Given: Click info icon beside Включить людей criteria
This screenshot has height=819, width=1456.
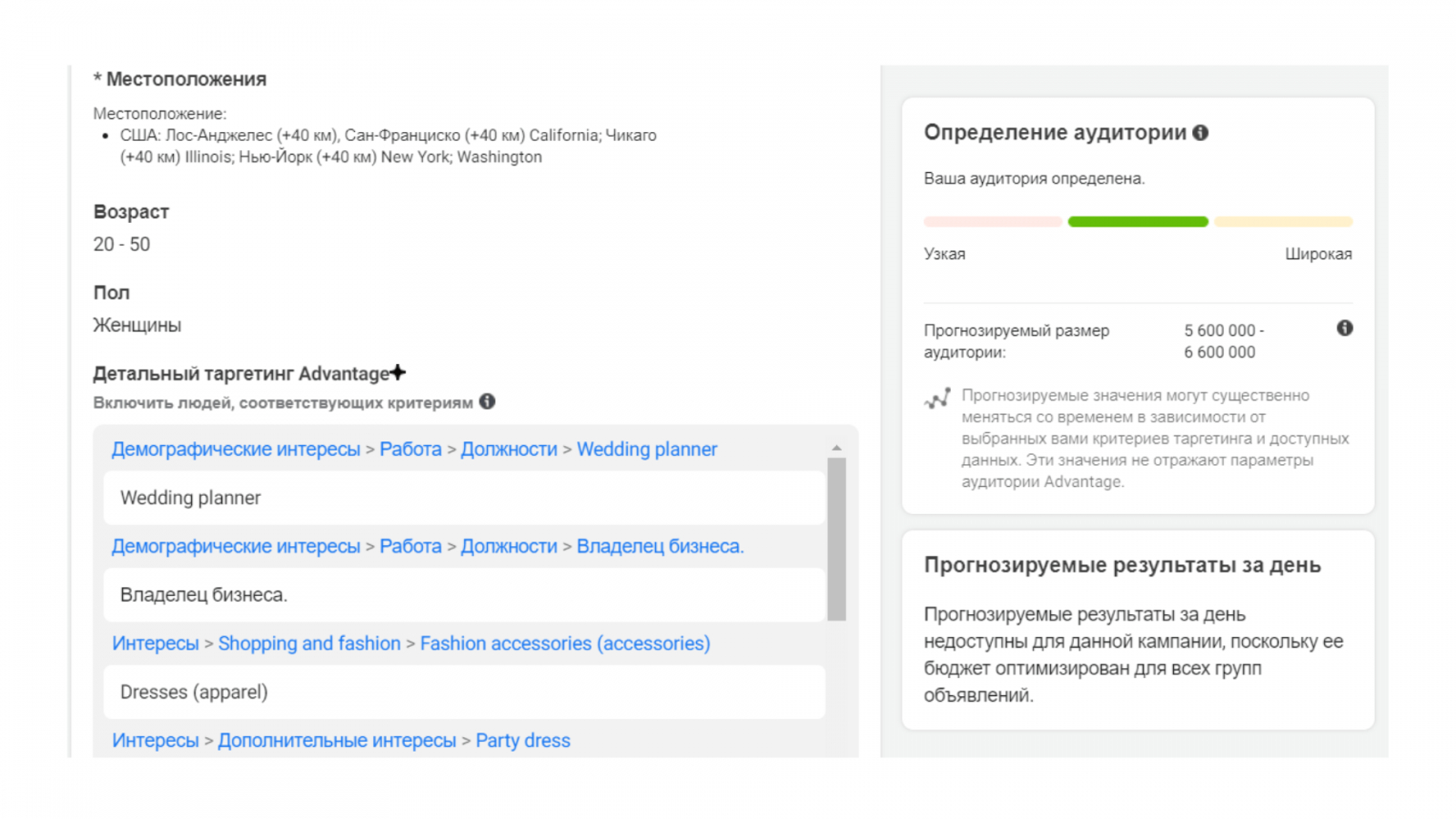Looking at the screenshot, I should (x=488, y=401).
